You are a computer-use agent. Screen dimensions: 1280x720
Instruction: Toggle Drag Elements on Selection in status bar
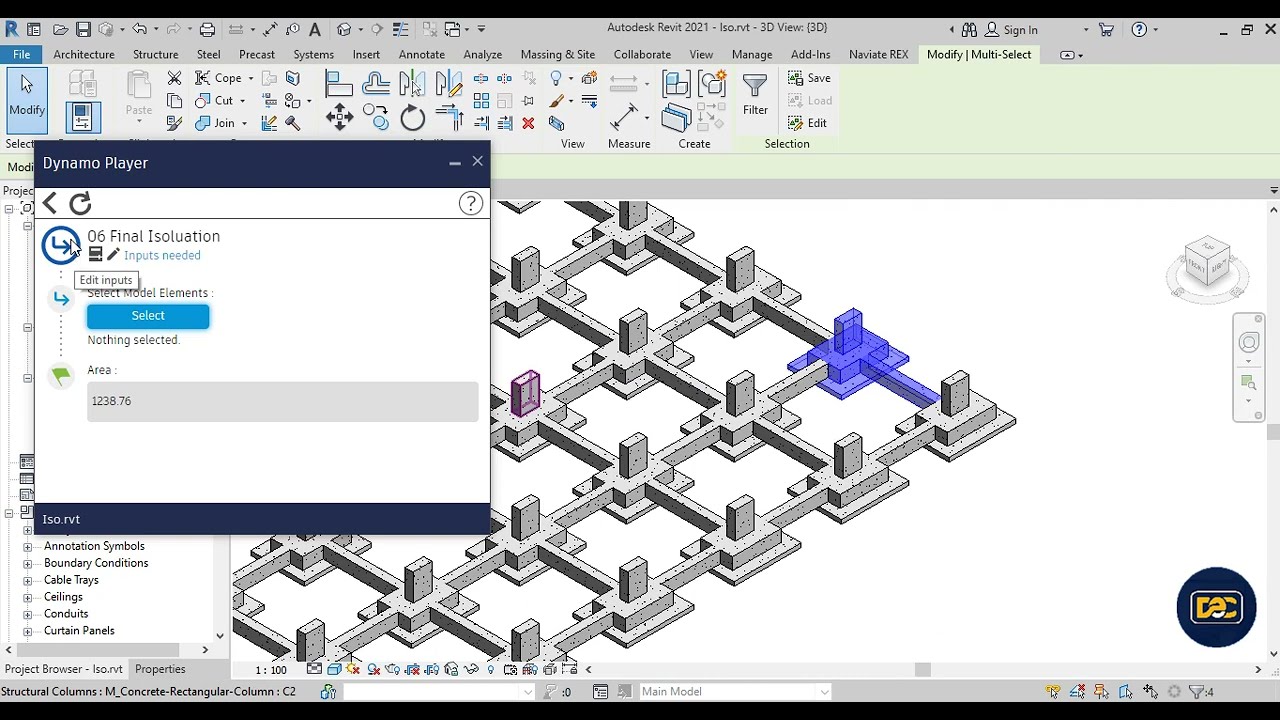[1151, 692]
